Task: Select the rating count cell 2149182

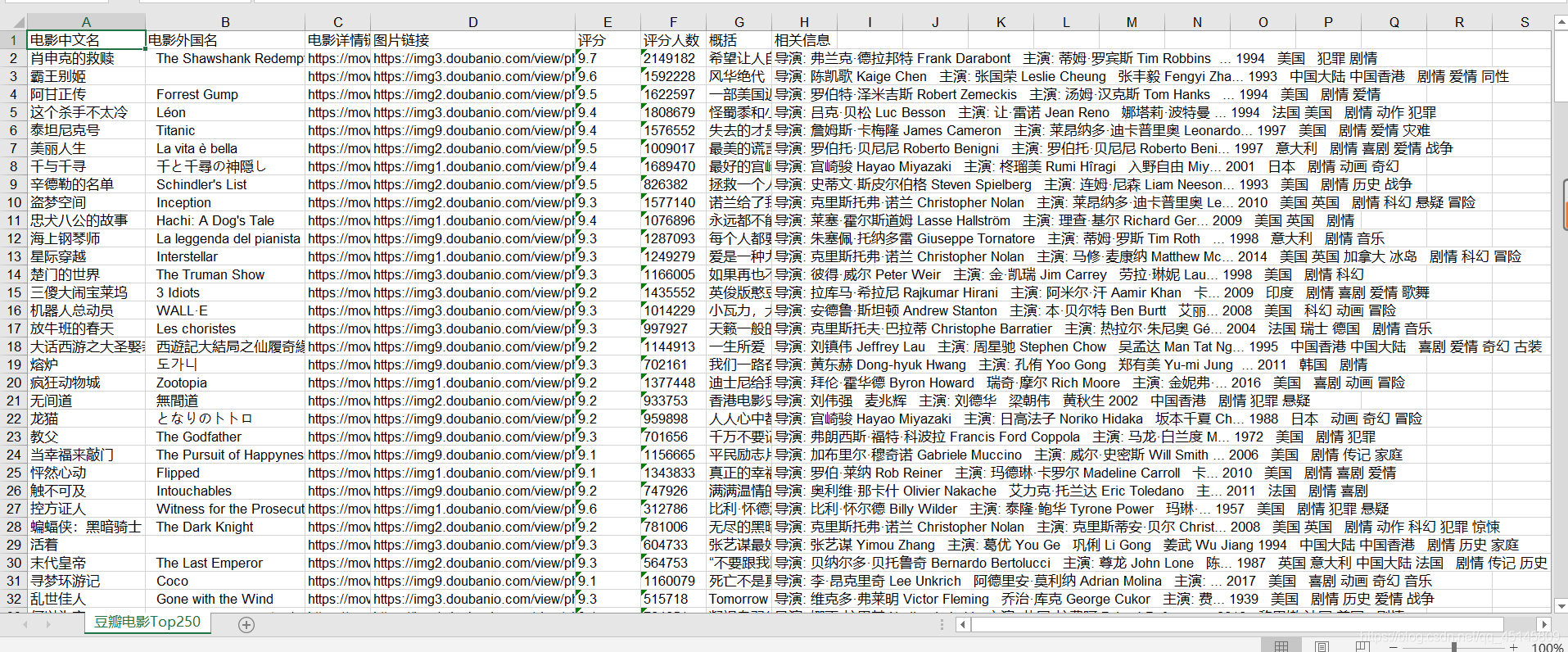Action: [x=673, y=58]
